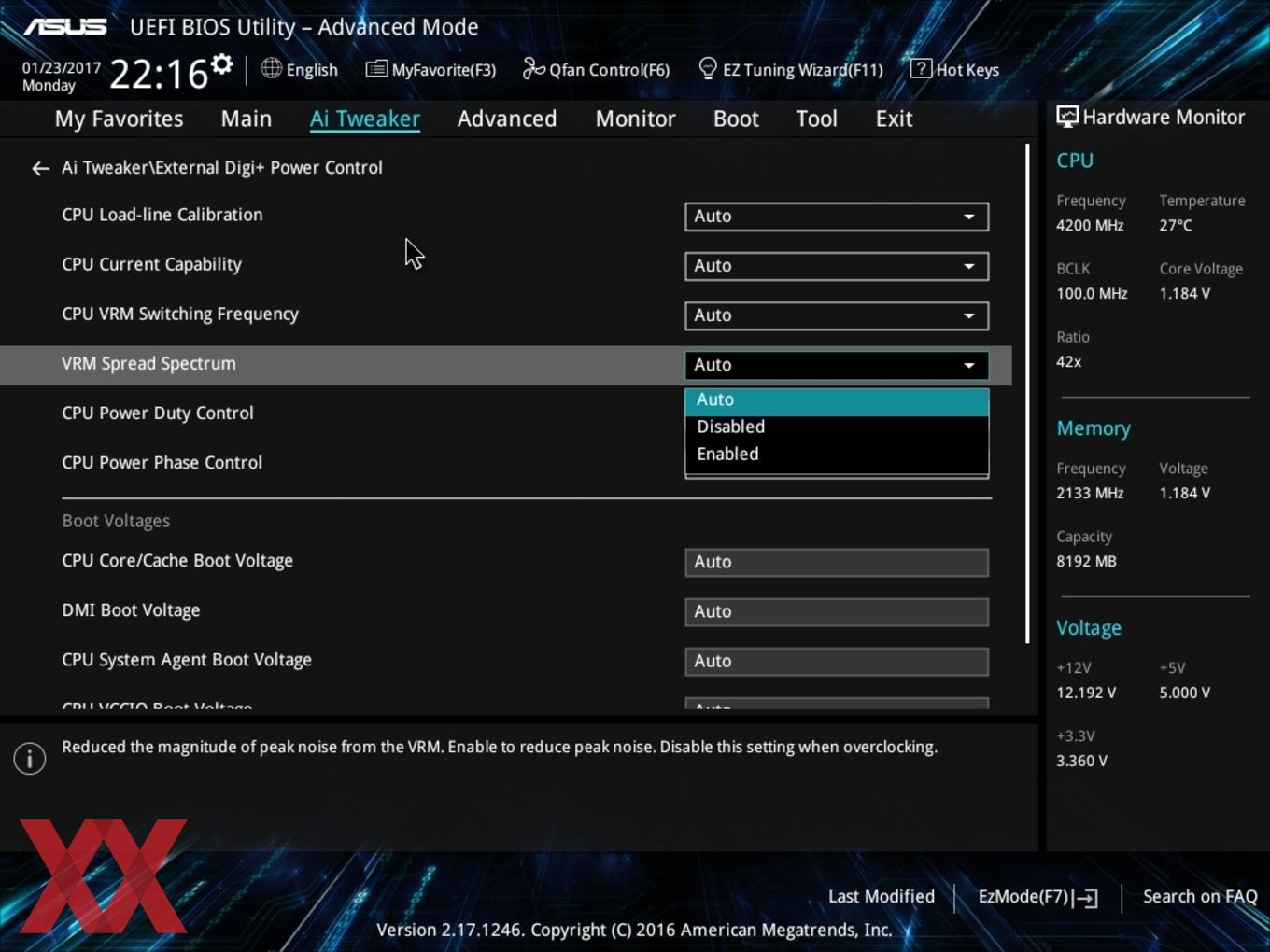Click the EzMode exit arrow icon
This screenshot has height=952, width=1270.
(1085, 898)
